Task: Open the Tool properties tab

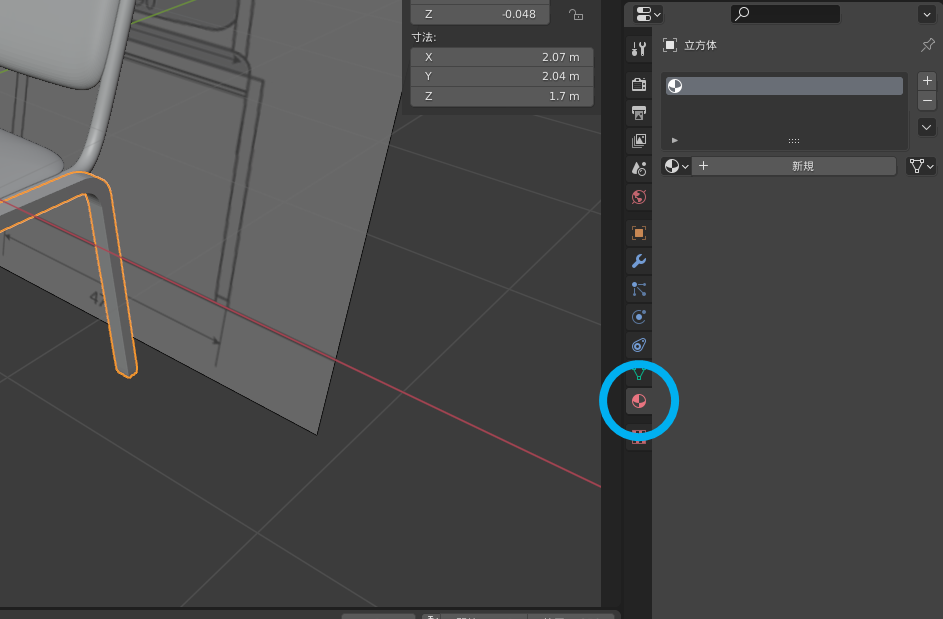Action: click(639, 49)
